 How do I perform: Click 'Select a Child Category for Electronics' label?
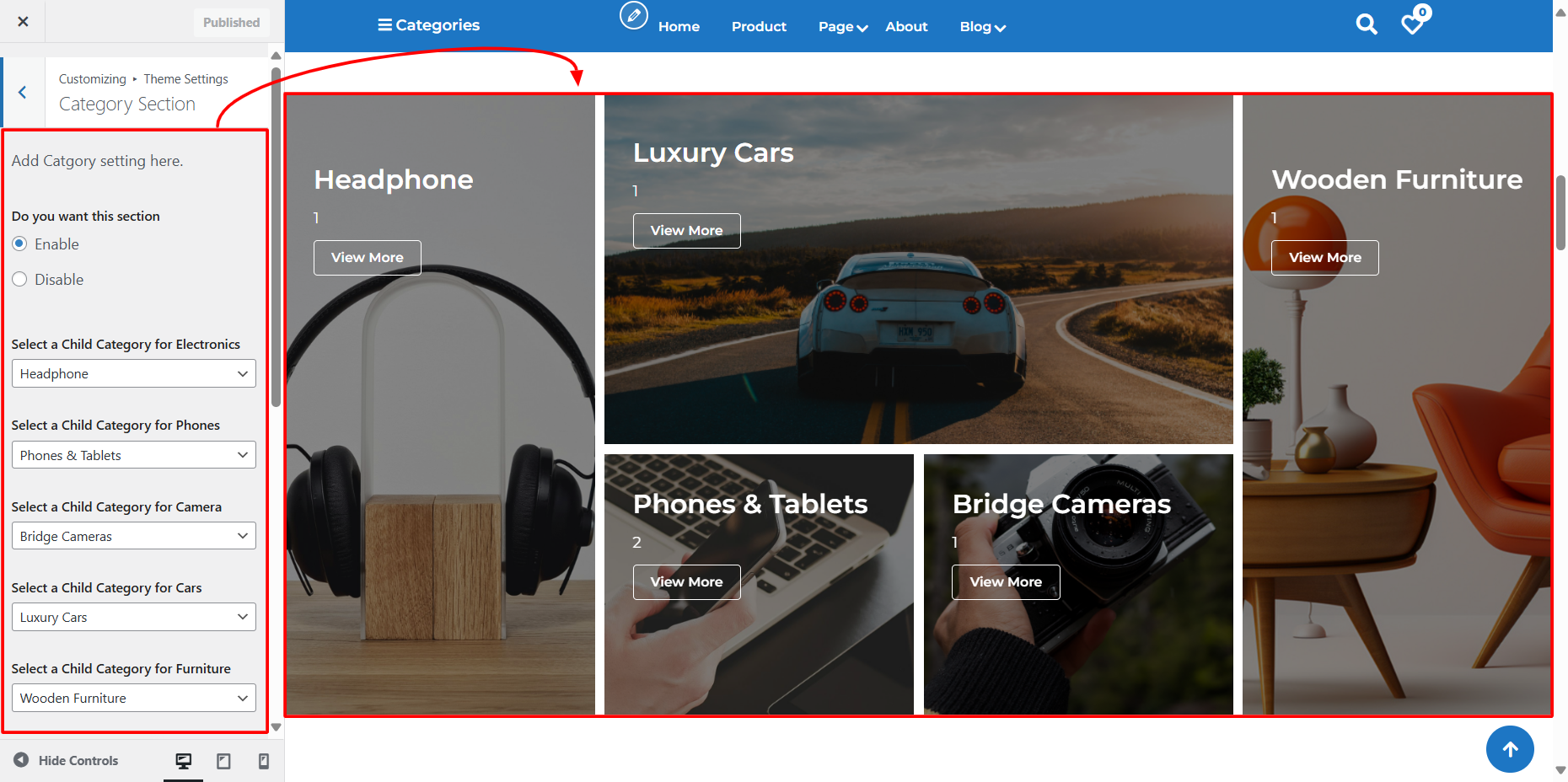coord(126,345)
